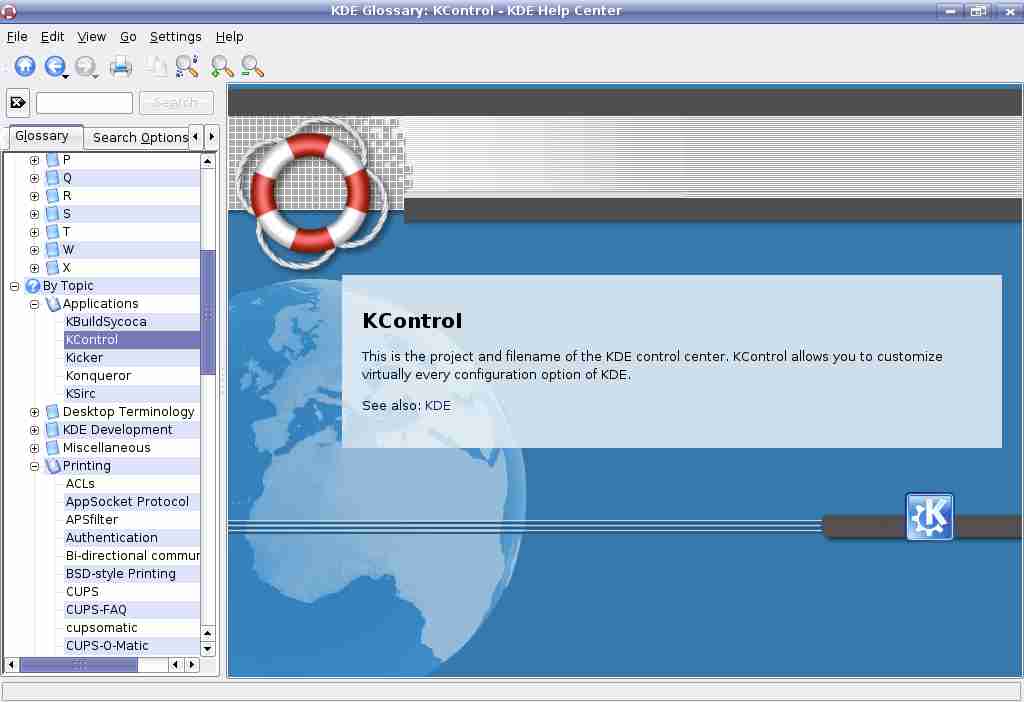Click the lifesaver help logo
The height and width of the screenshot is (702, 1024).
[313, 193]
